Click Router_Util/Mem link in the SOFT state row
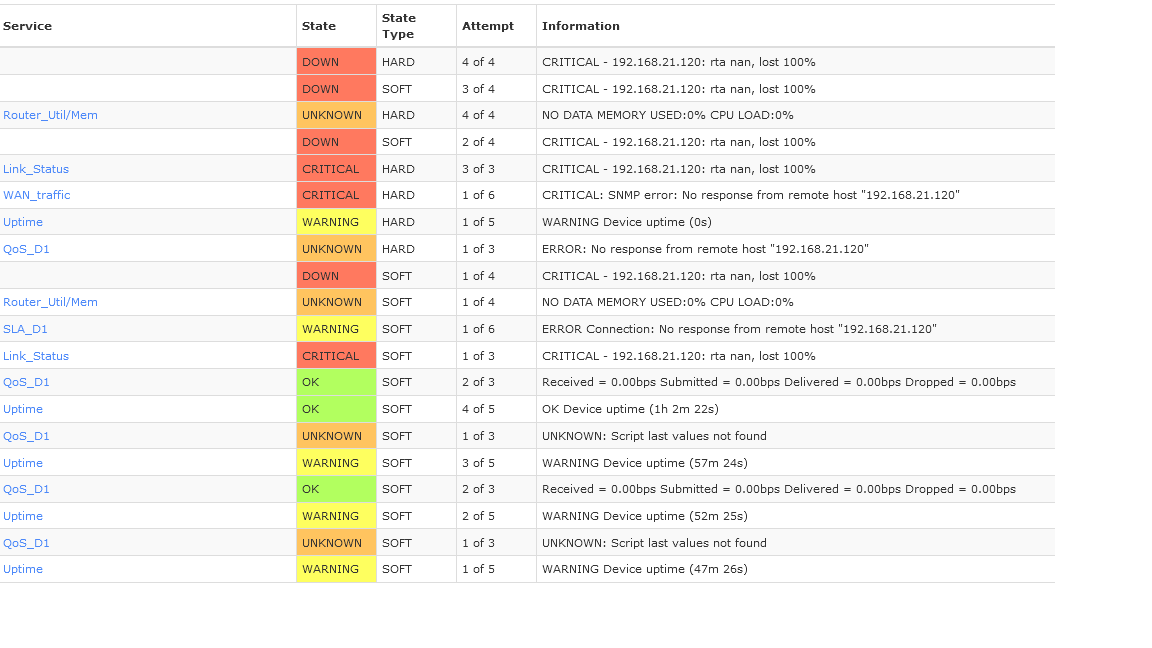 tap(50, 302)
